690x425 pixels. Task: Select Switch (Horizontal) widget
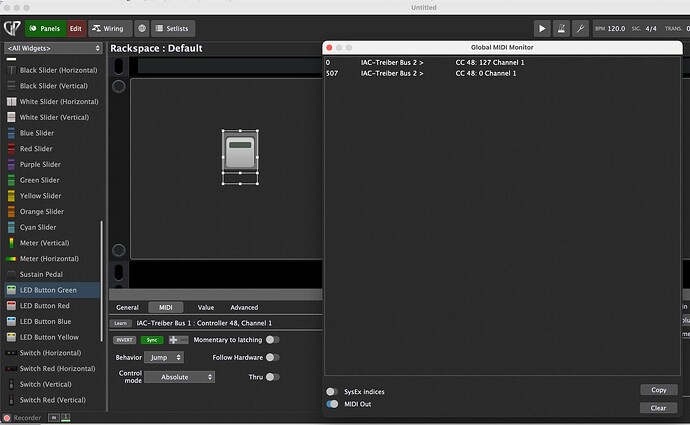click(52, 353)
